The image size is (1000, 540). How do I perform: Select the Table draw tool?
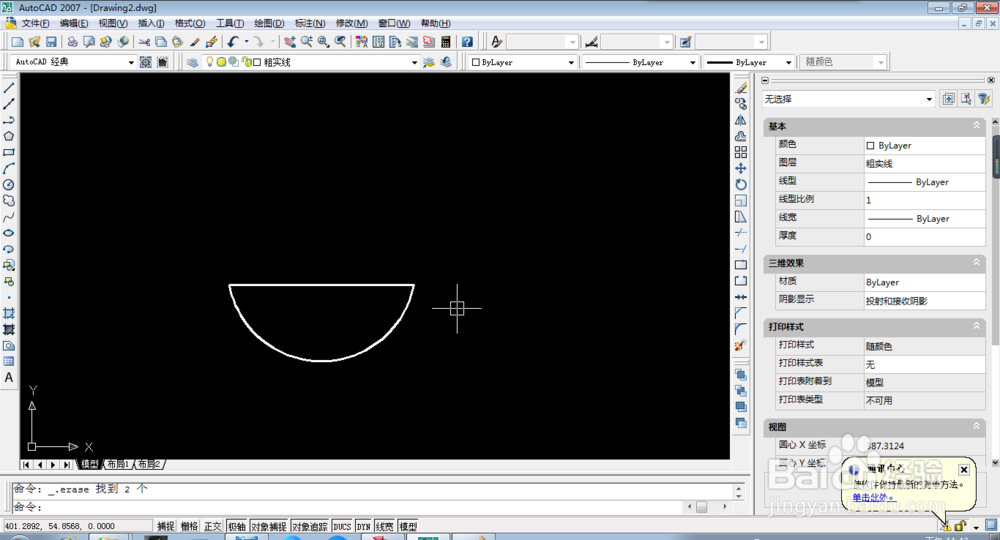click(9, 361)
